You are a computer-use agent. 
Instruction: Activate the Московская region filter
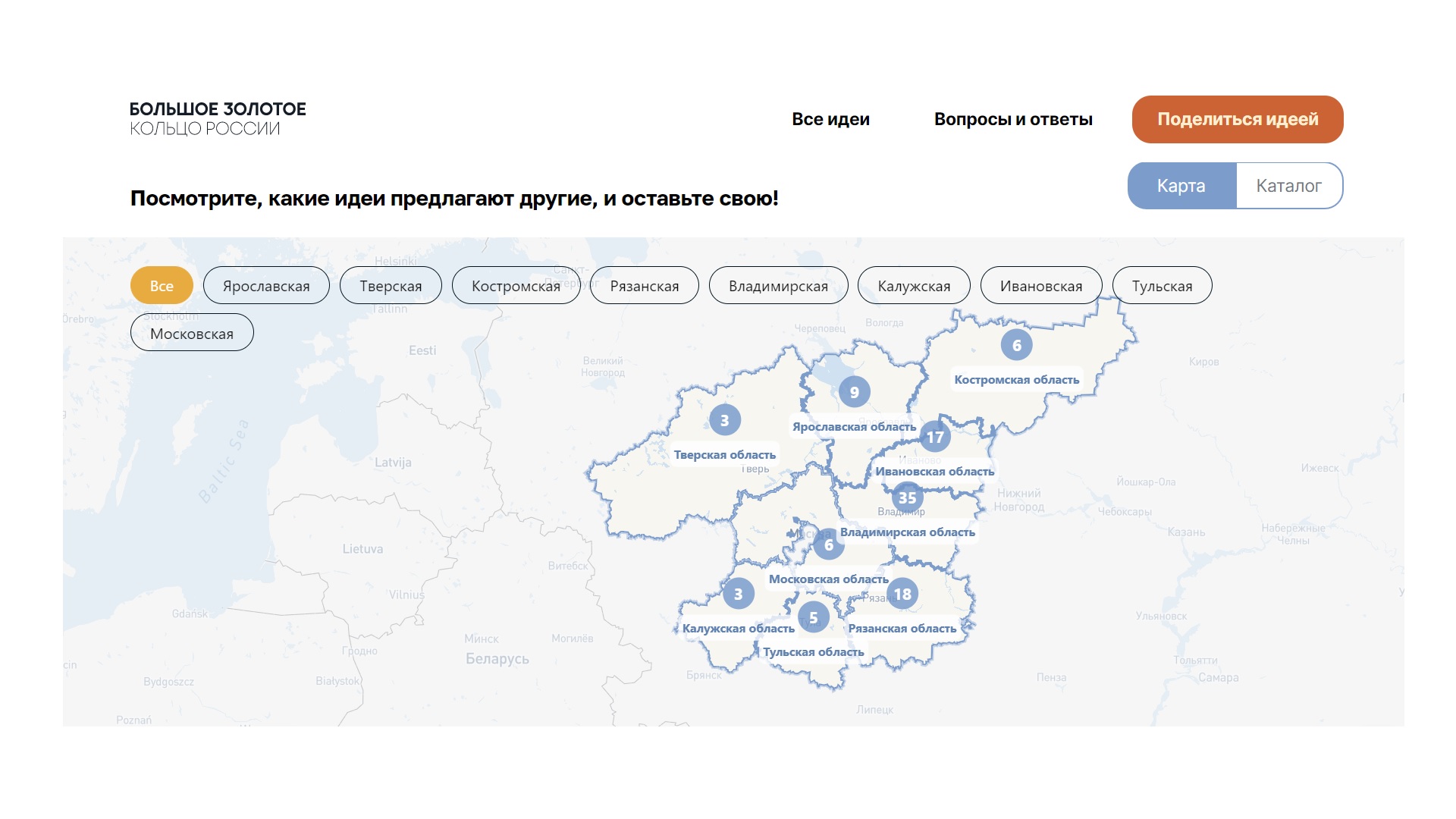point(192,332)
